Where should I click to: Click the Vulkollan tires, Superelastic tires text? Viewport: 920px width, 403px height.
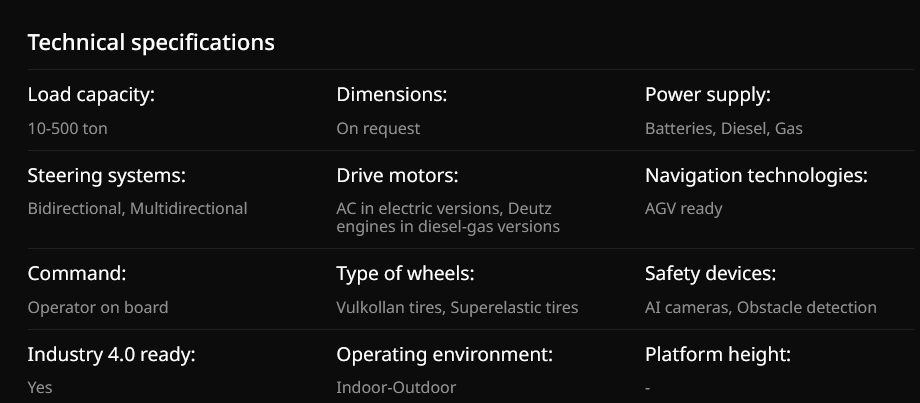pyautogui.click(x=457, y=308)
